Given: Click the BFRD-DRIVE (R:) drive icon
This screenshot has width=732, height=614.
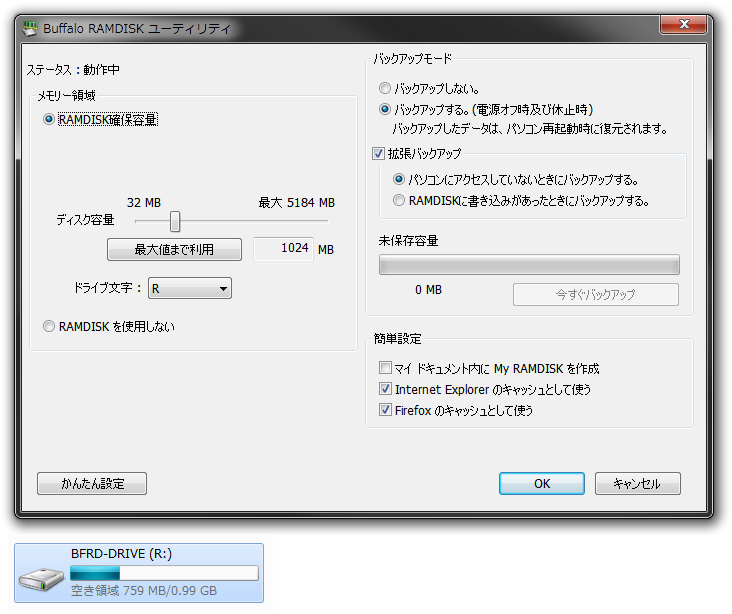Looking at the screenshot, I should pyautogui.click(x=41, y=579).
